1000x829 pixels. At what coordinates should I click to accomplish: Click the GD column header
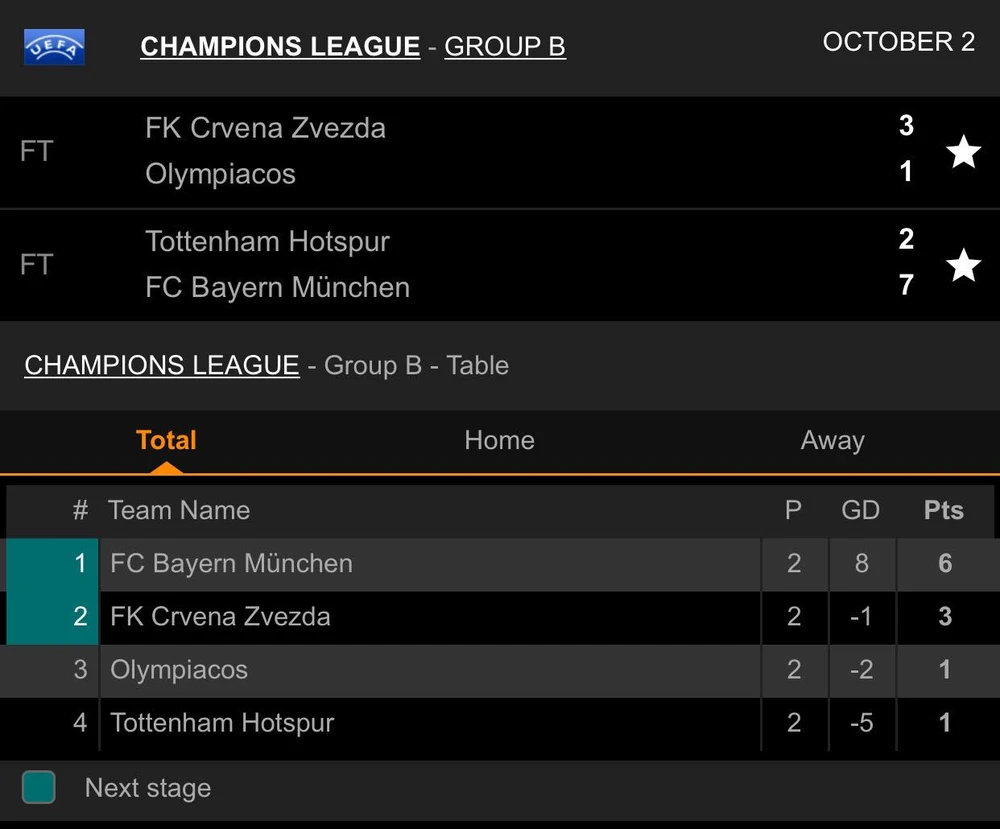860,511
